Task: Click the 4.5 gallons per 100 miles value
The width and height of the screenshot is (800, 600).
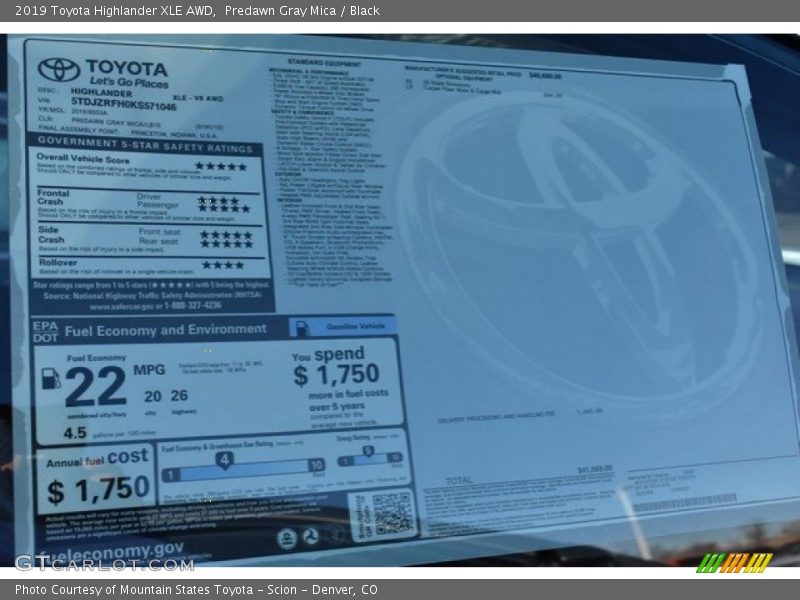Action: click(75, 433)
